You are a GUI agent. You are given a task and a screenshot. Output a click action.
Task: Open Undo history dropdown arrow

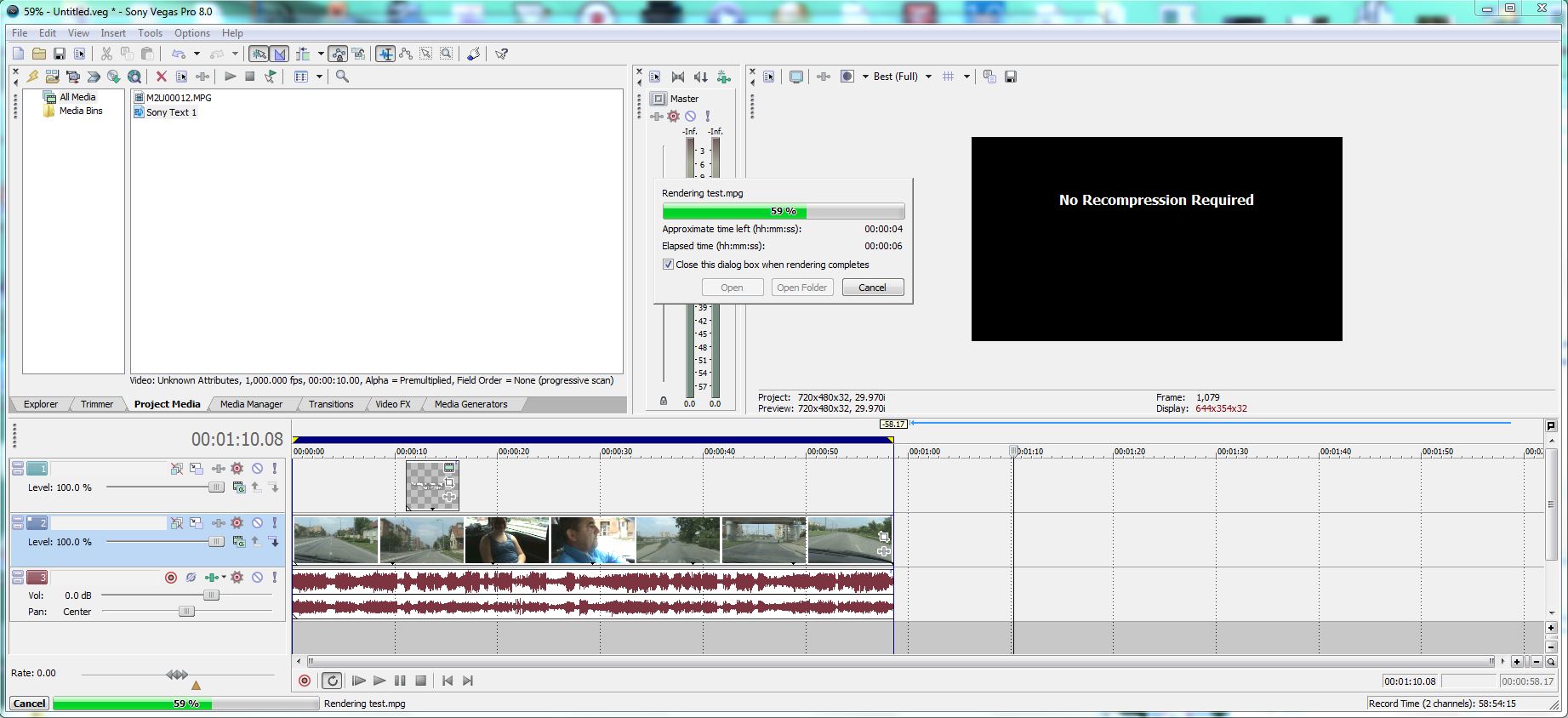(x=197, y=54)
